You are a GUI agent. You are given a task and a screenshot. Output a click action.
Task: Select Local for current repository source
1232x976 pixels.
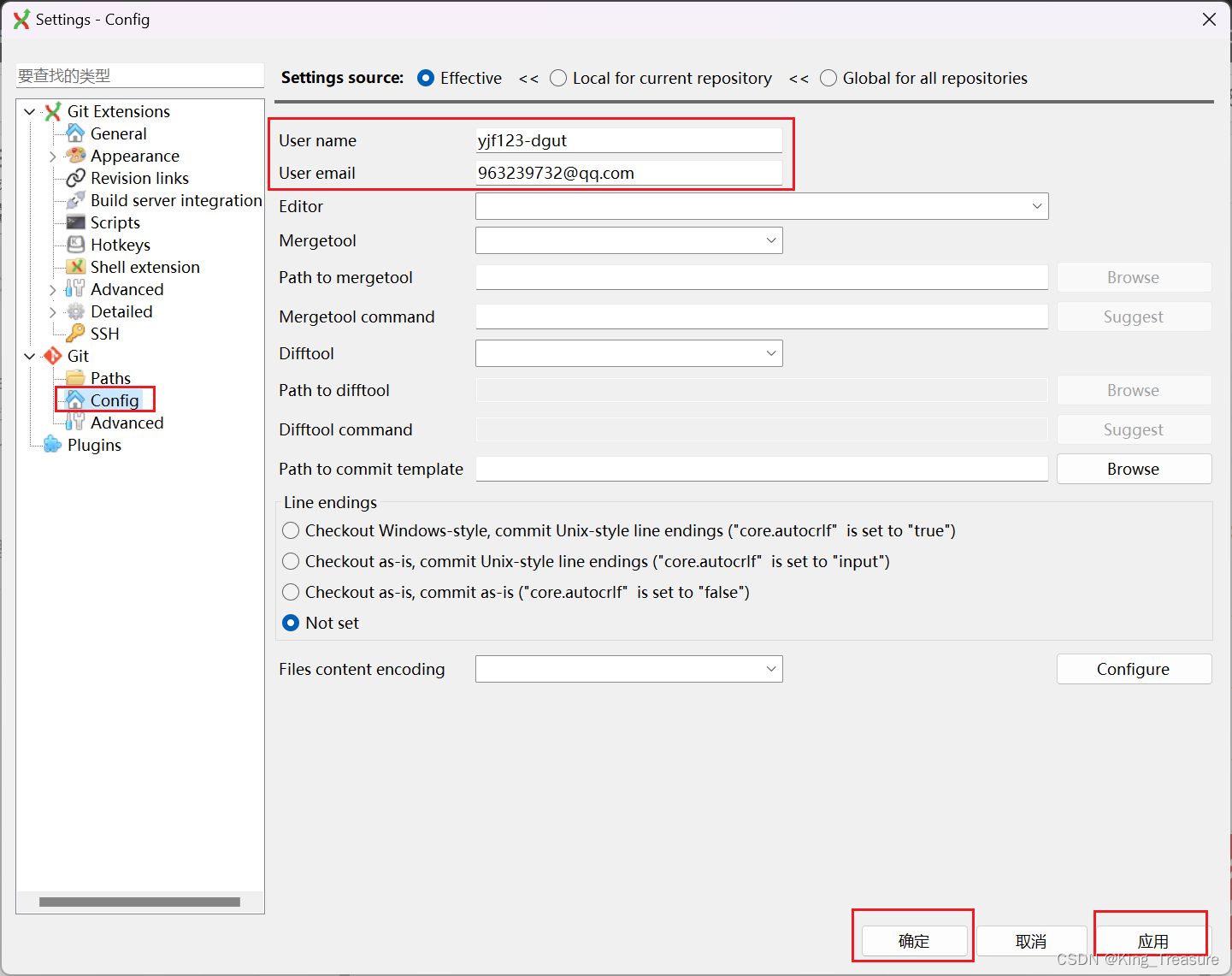point(558,78)
